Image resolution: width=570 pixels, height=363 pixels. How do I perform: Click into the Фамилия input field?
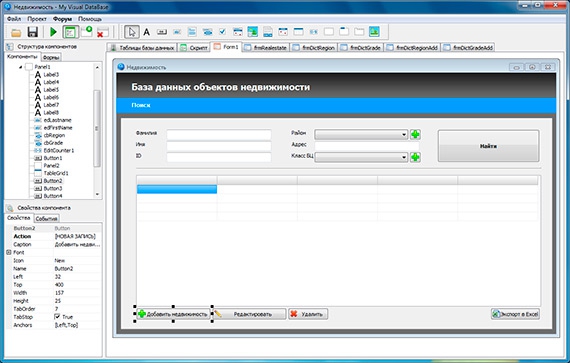coord(219,134)
